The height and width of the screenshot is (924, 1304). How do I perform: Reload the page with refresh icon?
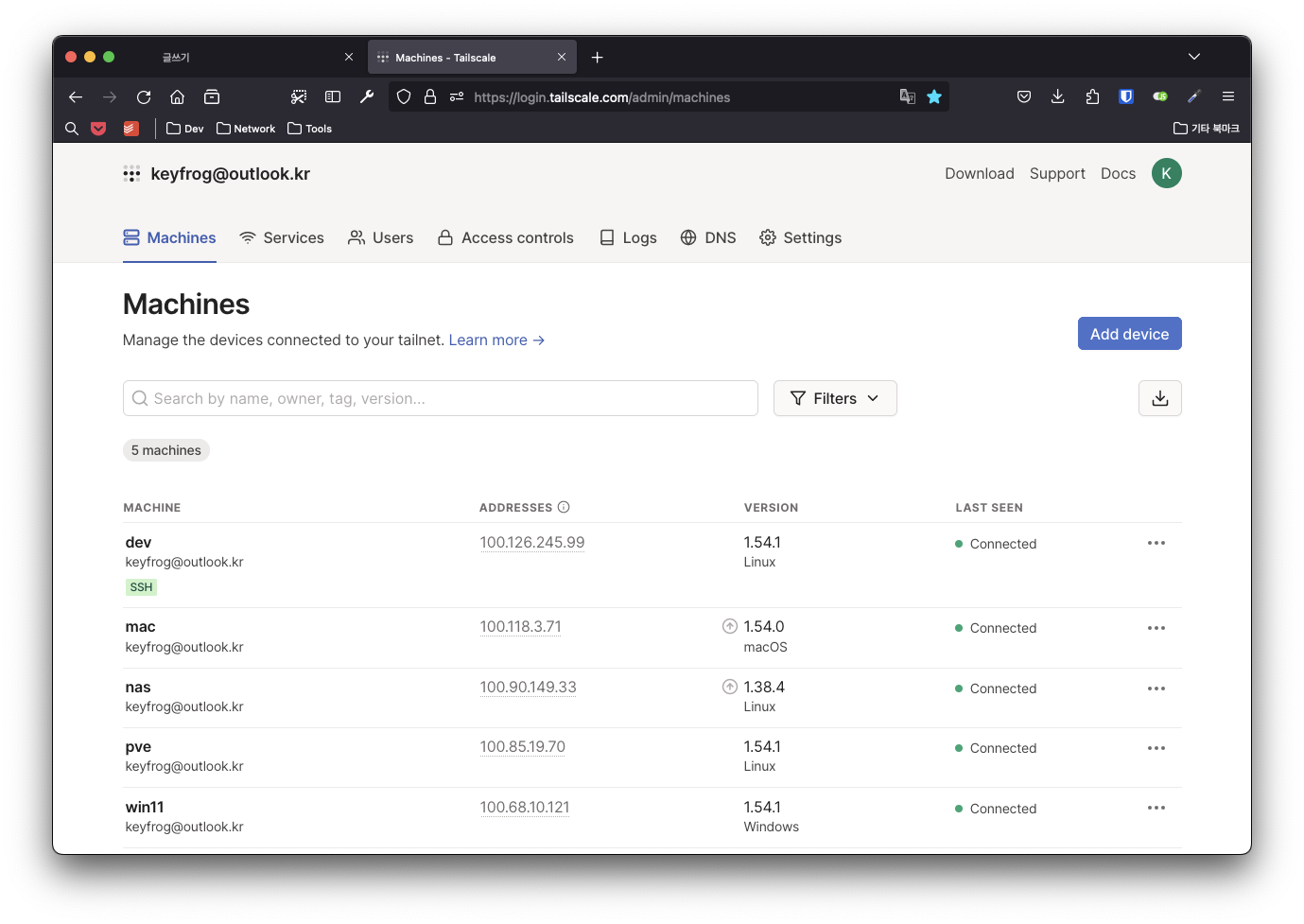pos(144,96)
